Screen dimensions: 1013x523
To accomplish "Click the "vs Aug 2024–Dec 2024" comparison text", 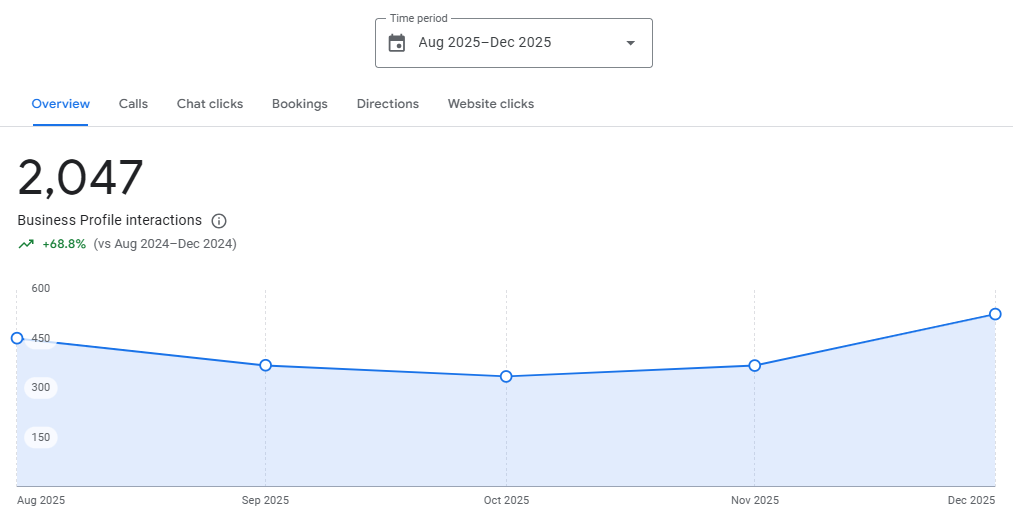I will [165, 244].
